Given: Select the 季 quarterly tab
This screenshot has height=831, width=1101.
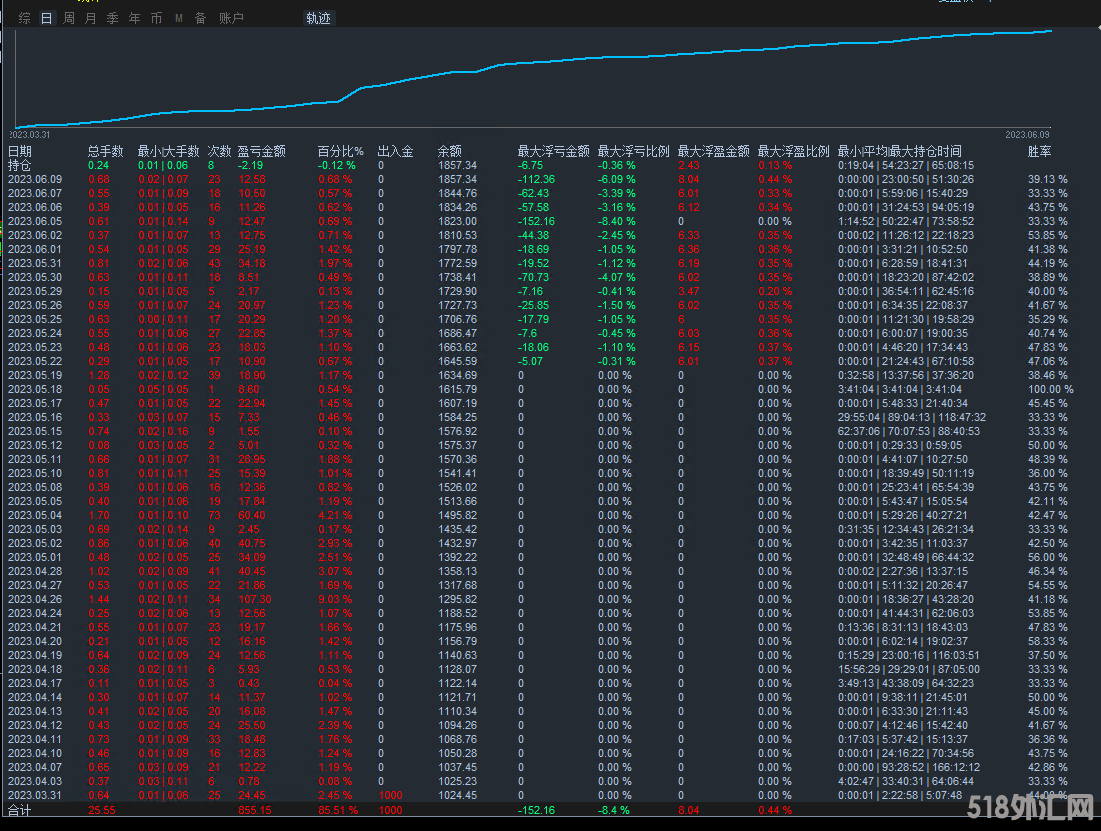Looking at the screenshot, I should (x=112, y=18).
